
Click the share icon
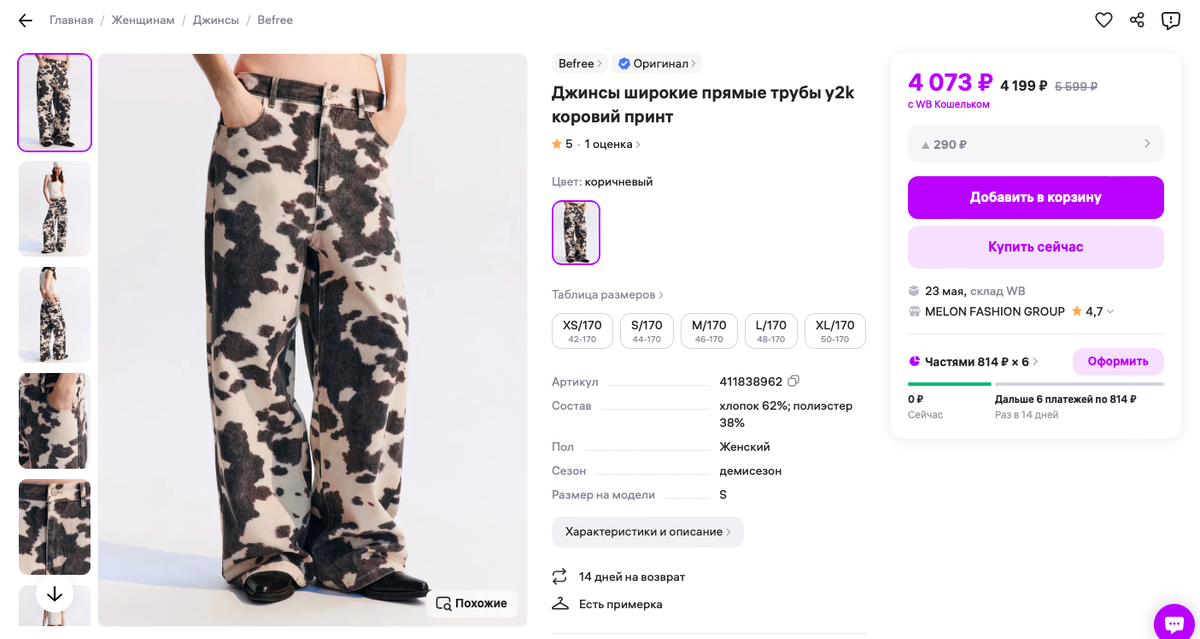tap(1137, 20)
